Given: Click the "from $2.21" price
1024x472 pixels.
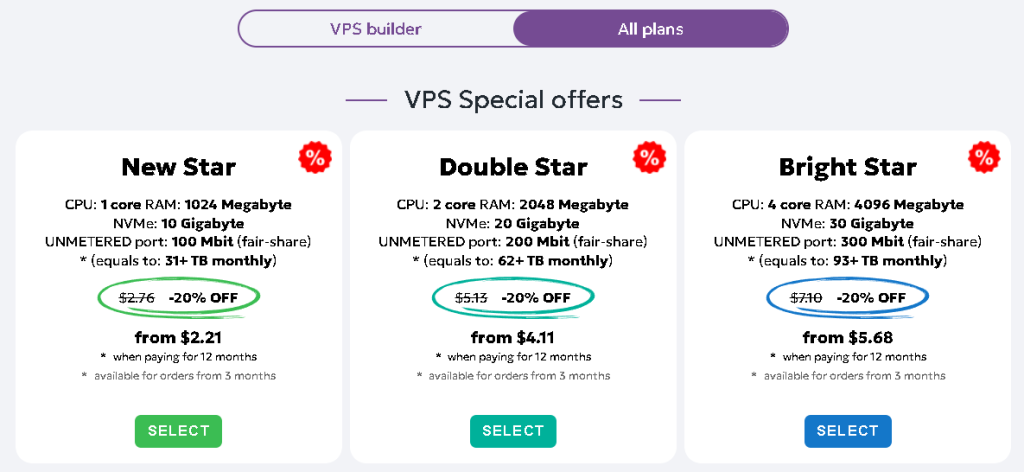Looking at the screenshot, I should pyautogui.click(x=178, y=337).
